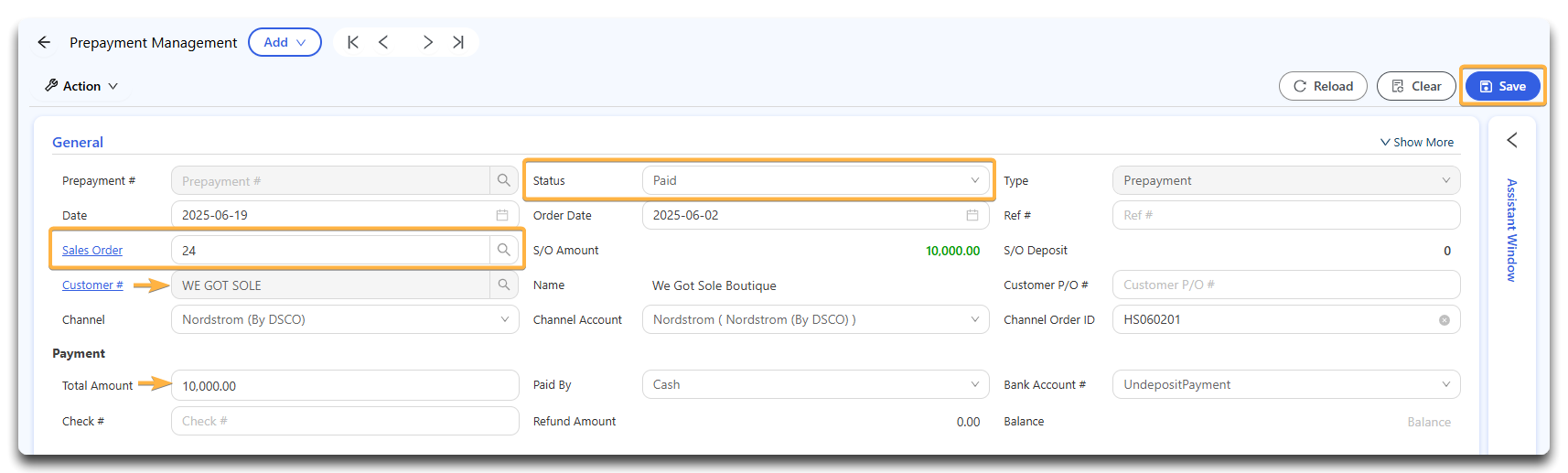Go to next record chevron
Viewport: 1568px width, 473px height.
point(427,42)
